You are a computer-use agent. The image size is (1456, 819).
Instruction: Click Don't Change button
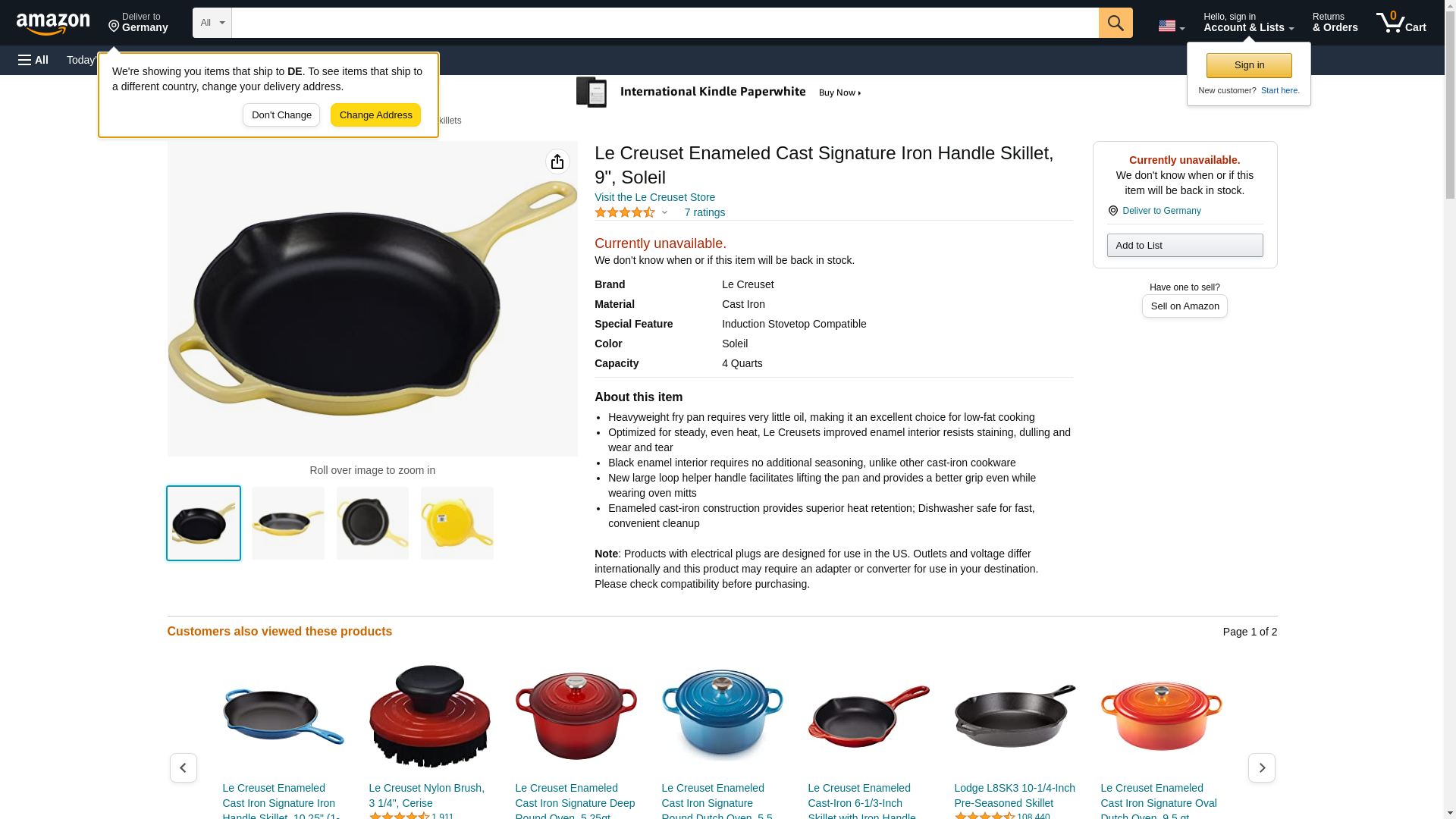(x=281, y=115)
